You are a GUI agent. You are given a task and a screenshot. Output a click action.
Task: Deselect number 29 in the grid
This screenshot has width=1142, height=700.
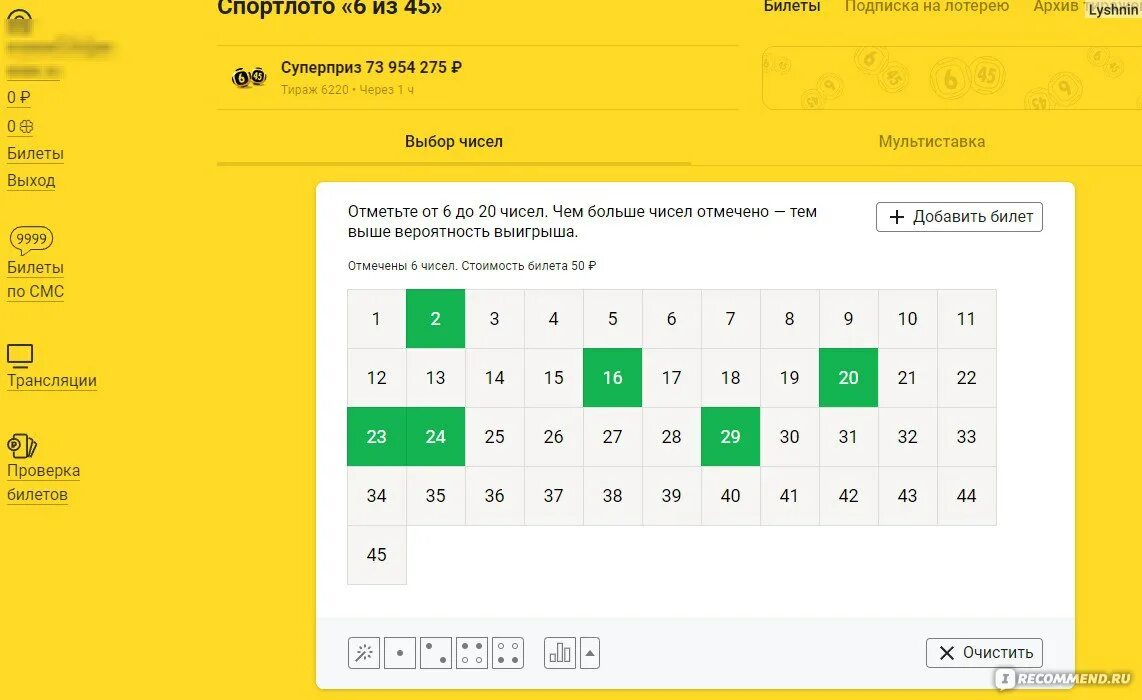pyautogui.click(x=731, y=436)
